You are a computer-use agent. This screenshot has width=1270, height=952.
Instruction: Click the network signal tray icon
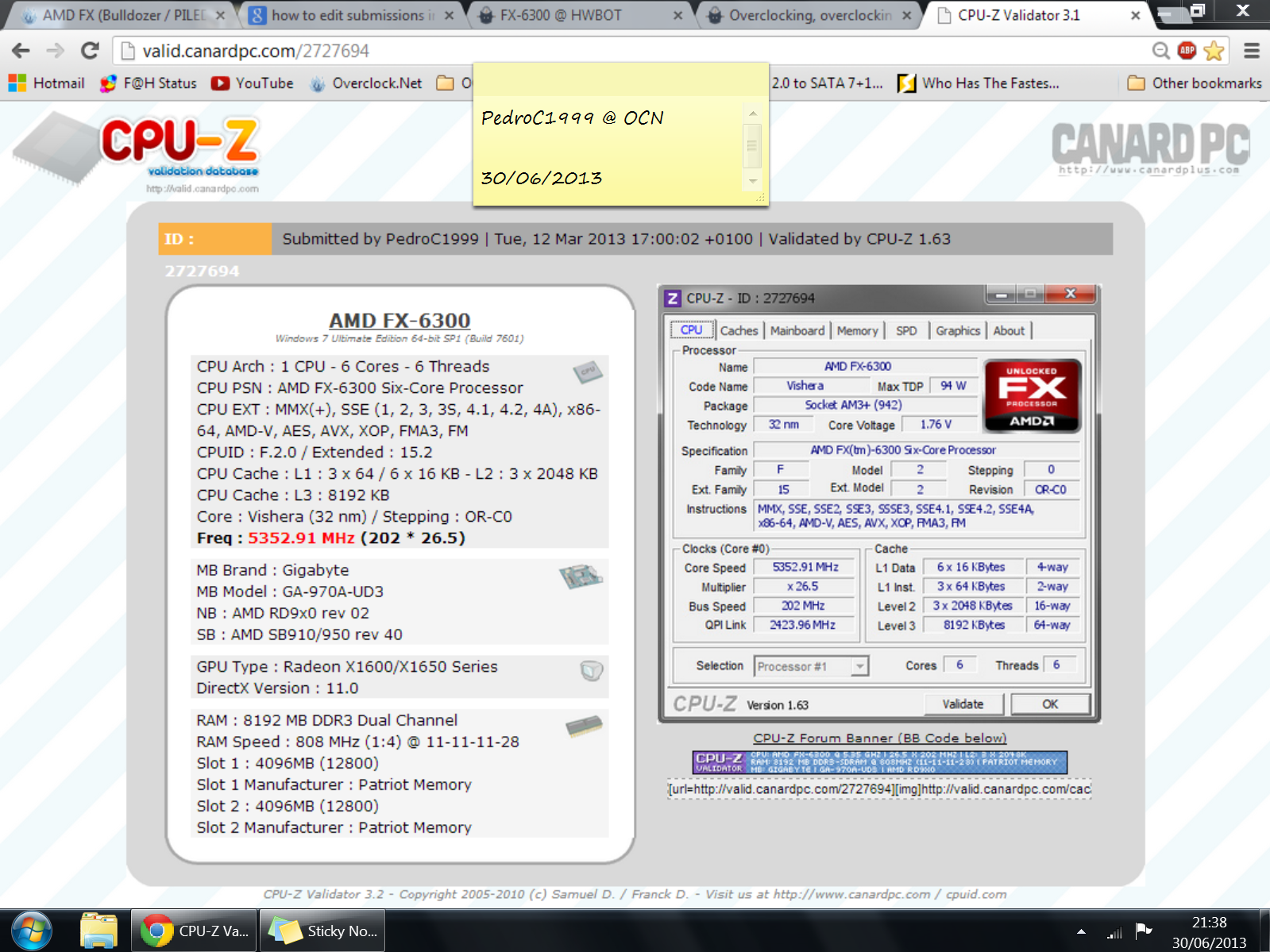1115,932
